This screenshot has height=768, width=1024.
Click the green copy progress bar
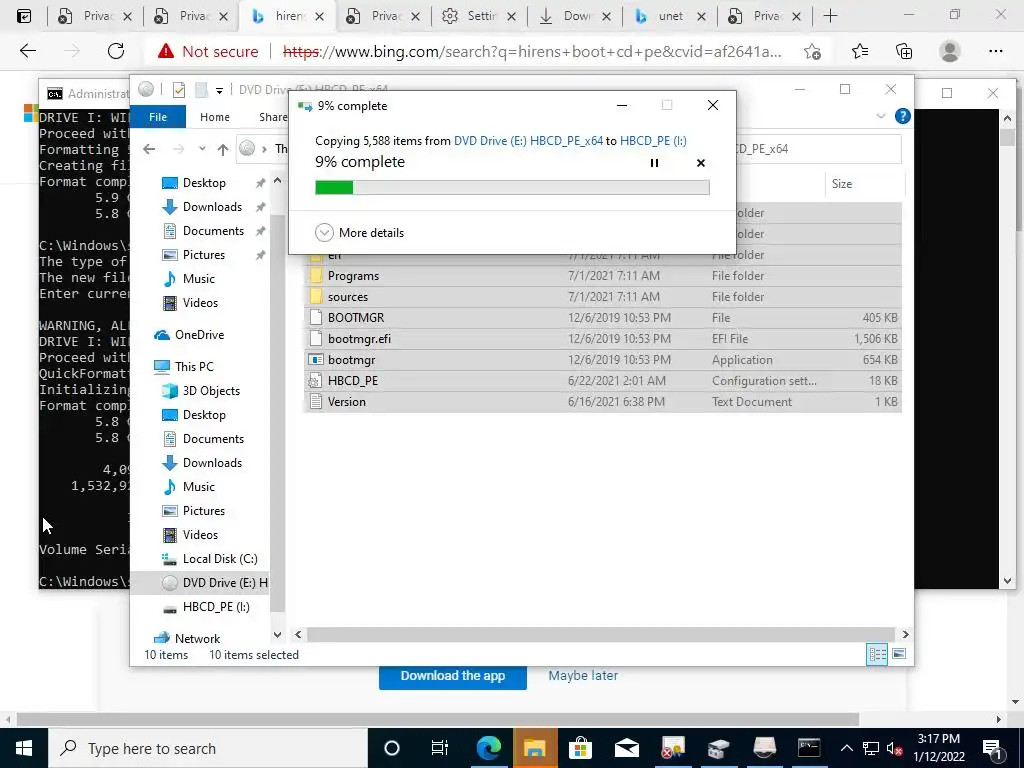[512, 188]
